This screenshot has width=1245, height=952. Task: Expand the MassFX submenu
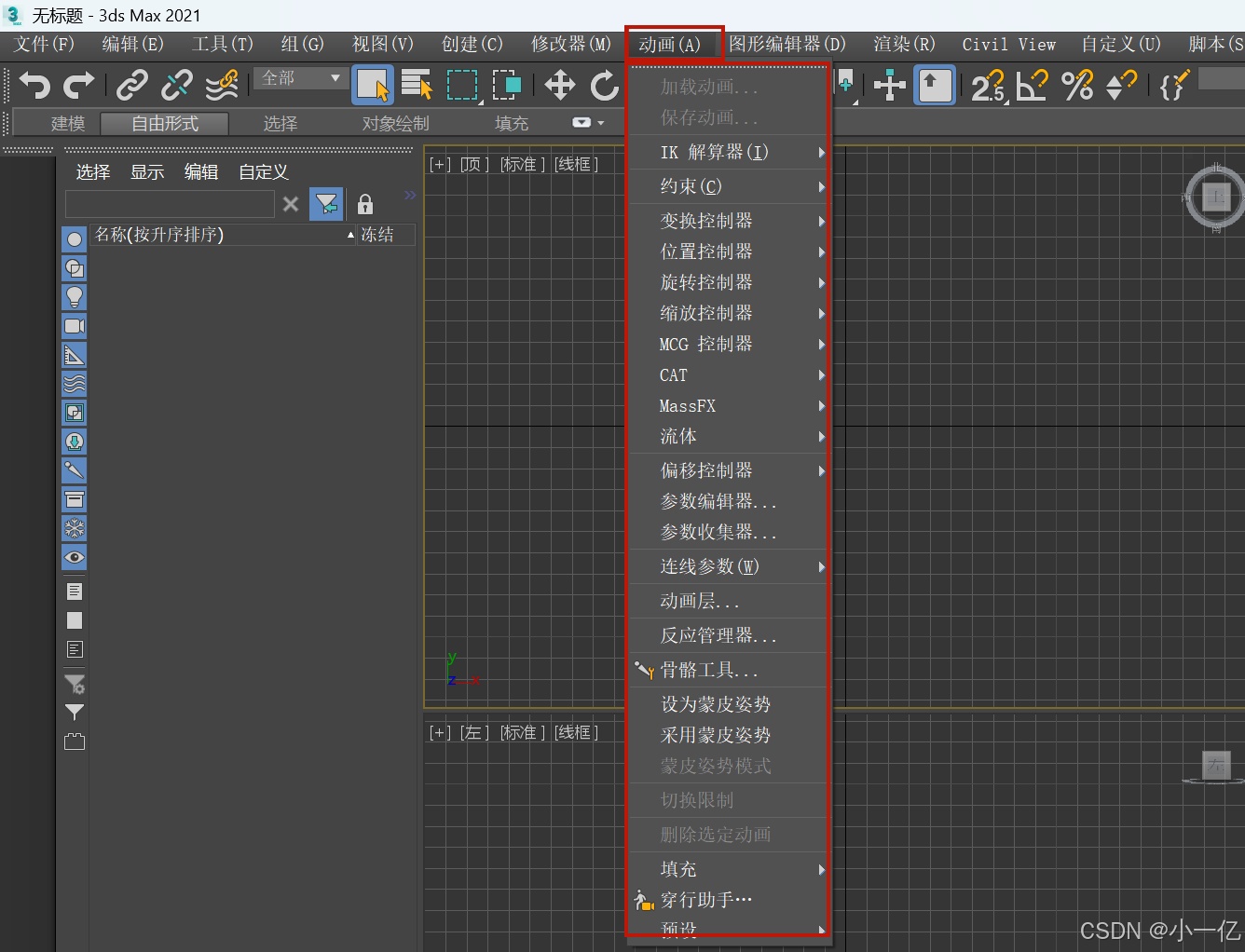729,405
